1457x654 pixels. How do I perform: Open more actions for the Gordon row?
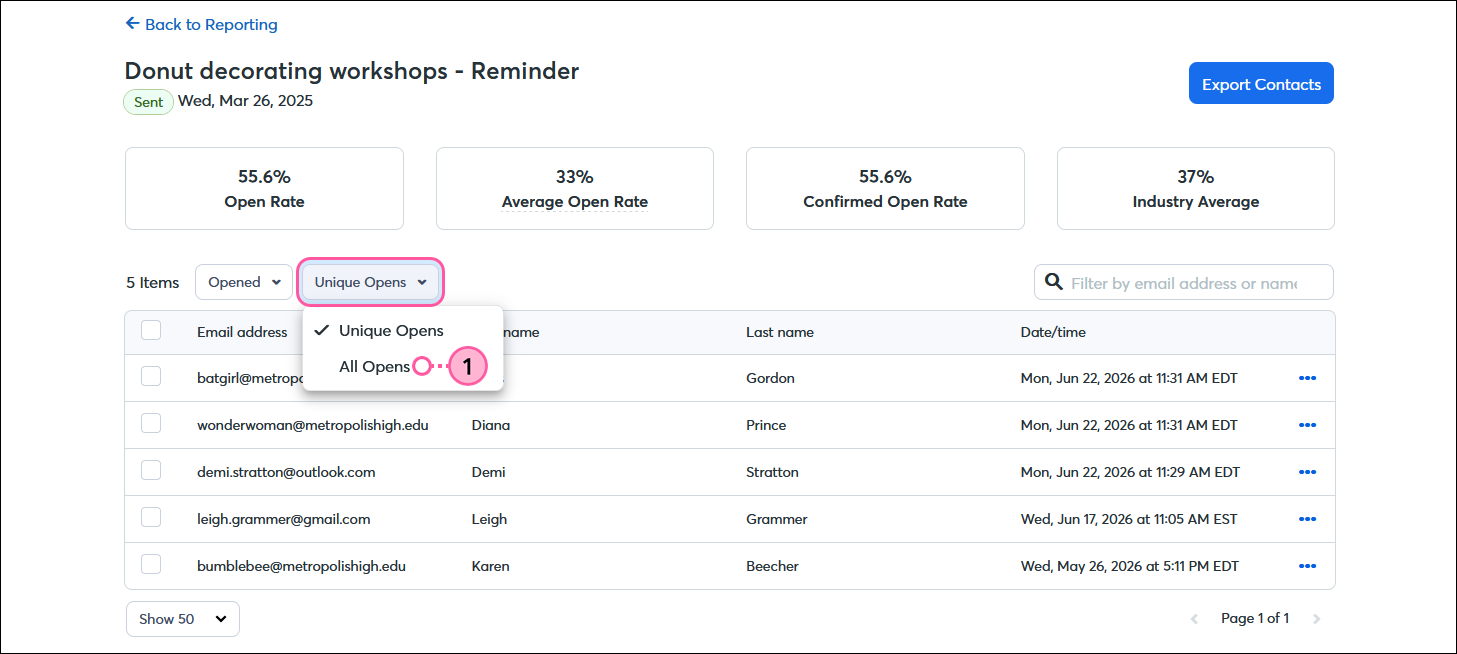[1307, 378]
